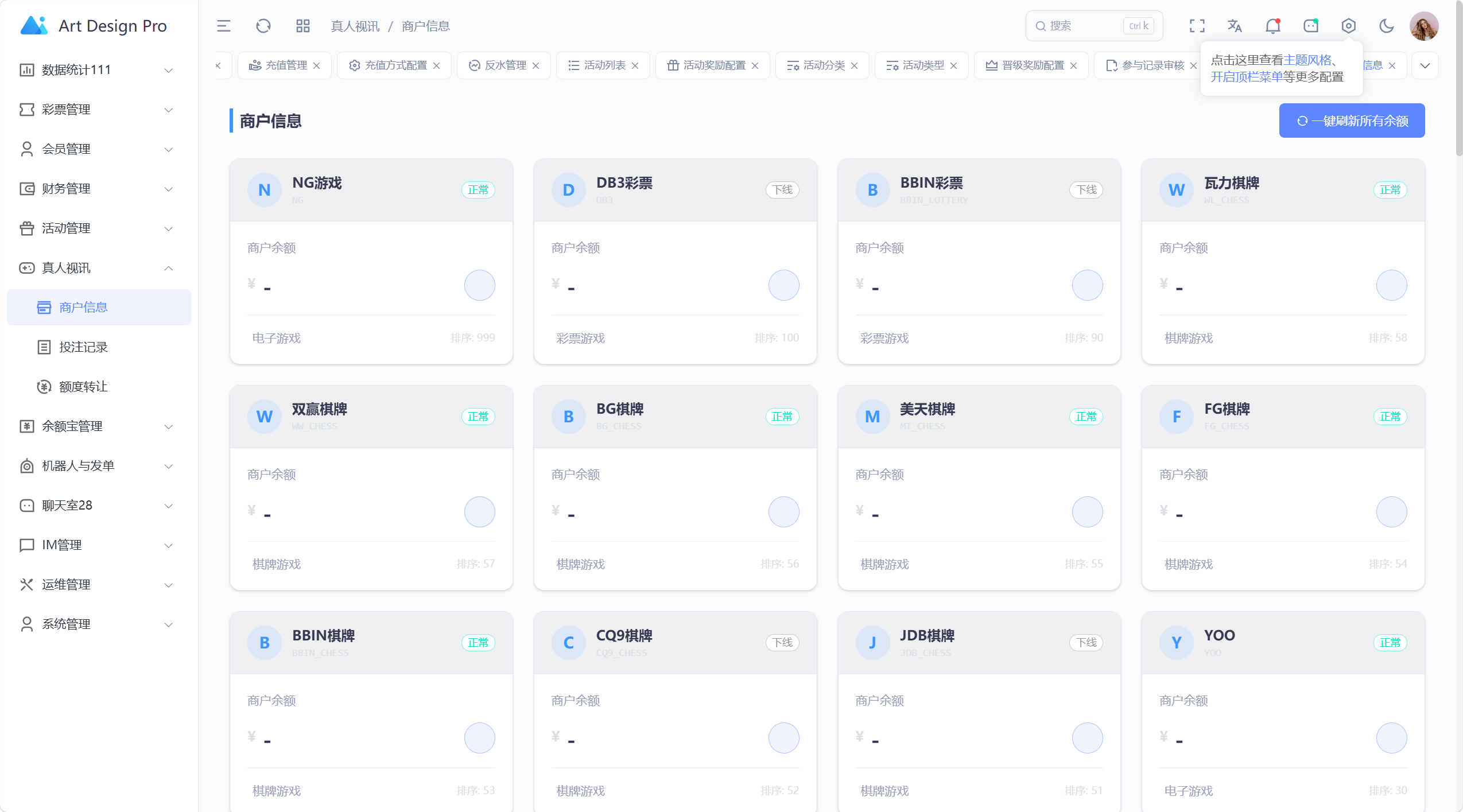Expand 聊天室28 sidebar menu
1463x812 pixels.
(x=99, y=506)
